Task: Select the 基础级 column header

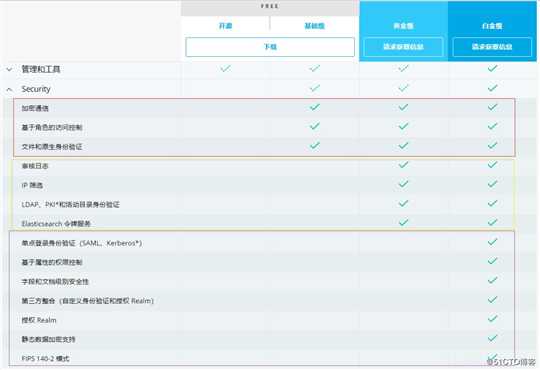Action: (x=314, y=26)
